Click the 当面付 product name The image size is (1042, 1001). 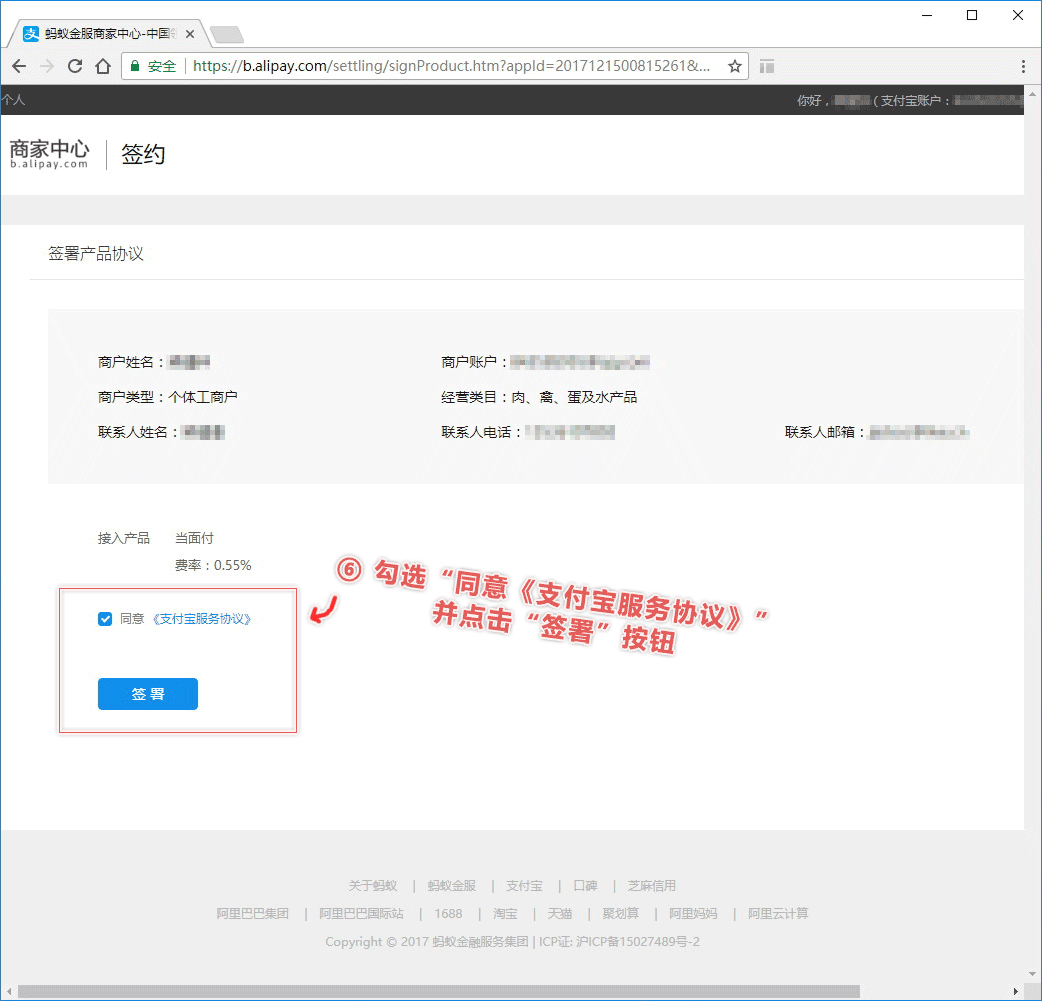(x=194, y=538)
